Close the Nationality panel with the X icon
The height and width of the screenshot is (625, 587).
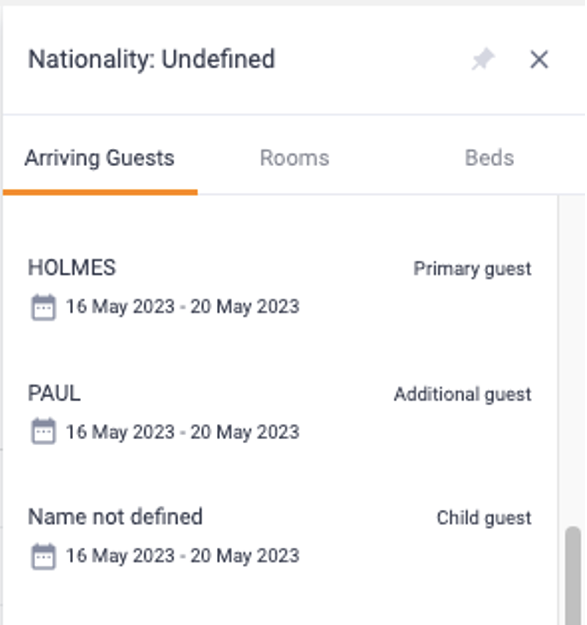(x=539, y=60)
